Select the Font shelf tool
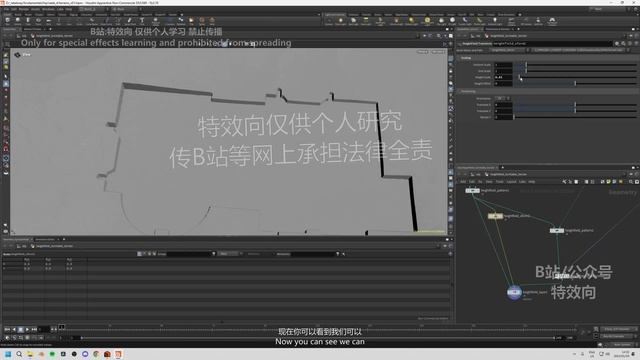This screenshot has height=360, width=640. 142,20
